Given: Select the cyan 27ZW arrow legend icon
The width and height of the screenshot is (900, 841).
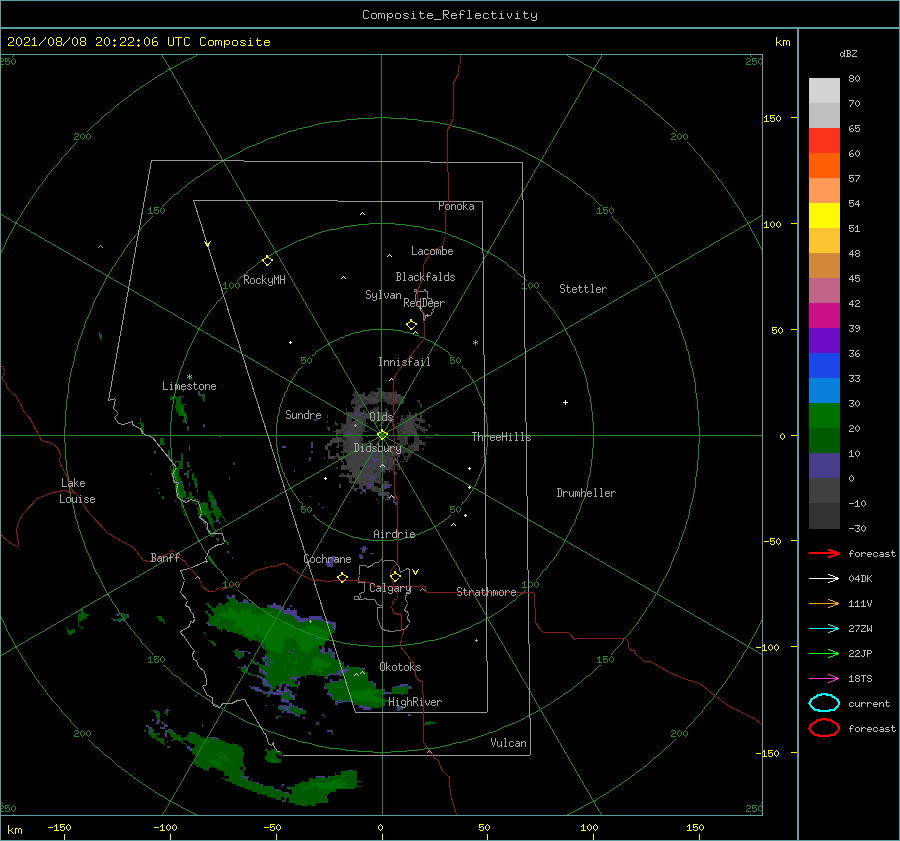Looking at the screenshot, I should point(824,629).
